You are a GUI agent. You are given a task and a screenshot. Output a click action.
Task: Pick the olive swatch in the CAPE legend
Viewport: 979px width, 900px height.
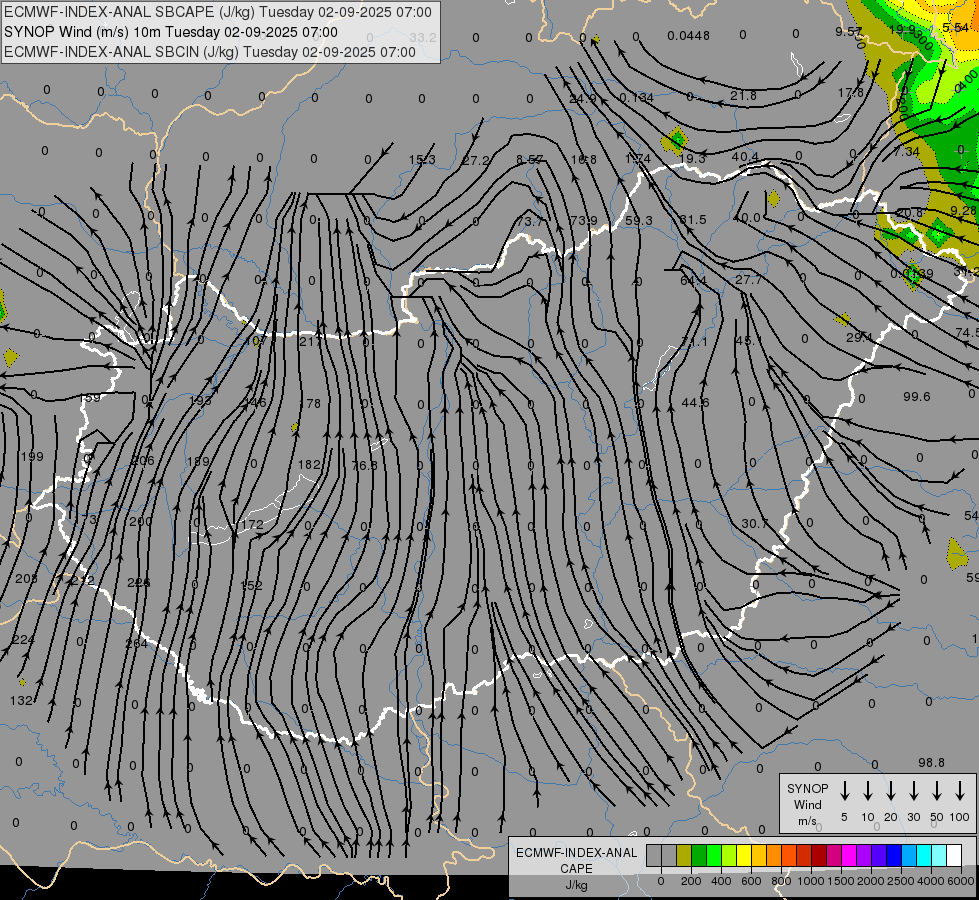[x=684, y=856]
